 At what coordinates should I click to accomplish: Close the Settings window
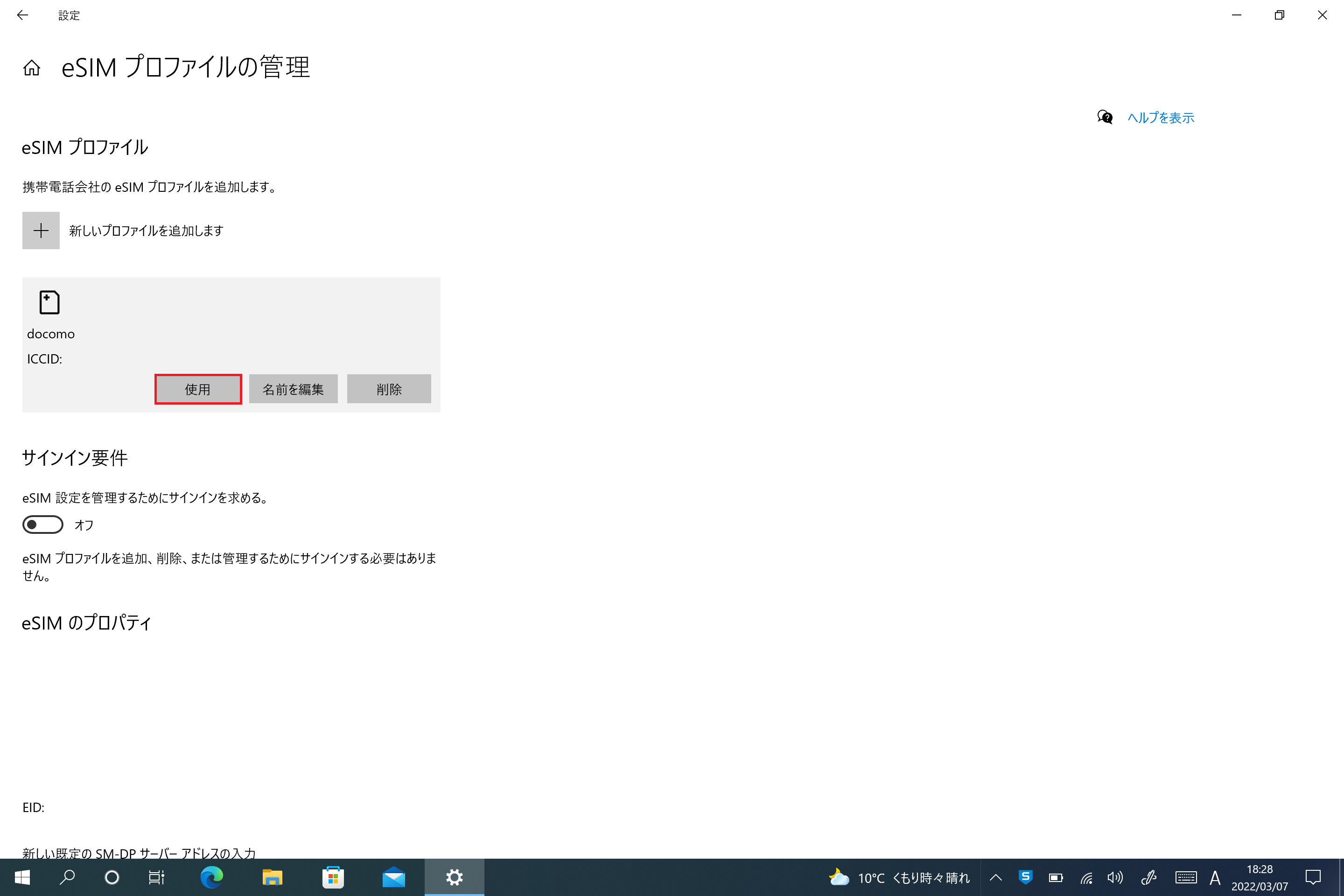click(x=1322, y=15)
